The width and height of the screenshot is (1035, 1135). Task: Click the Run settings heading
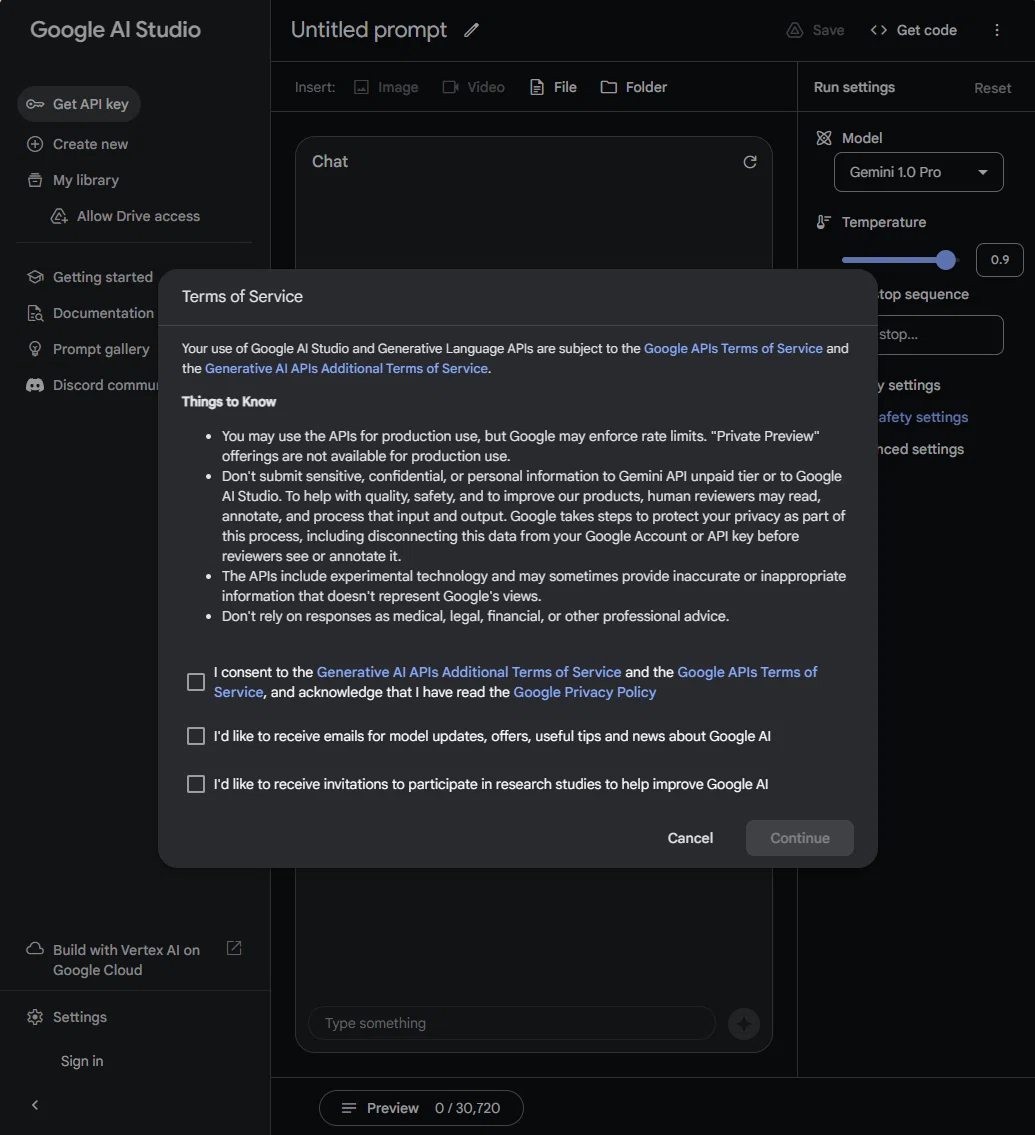point(854,87)
